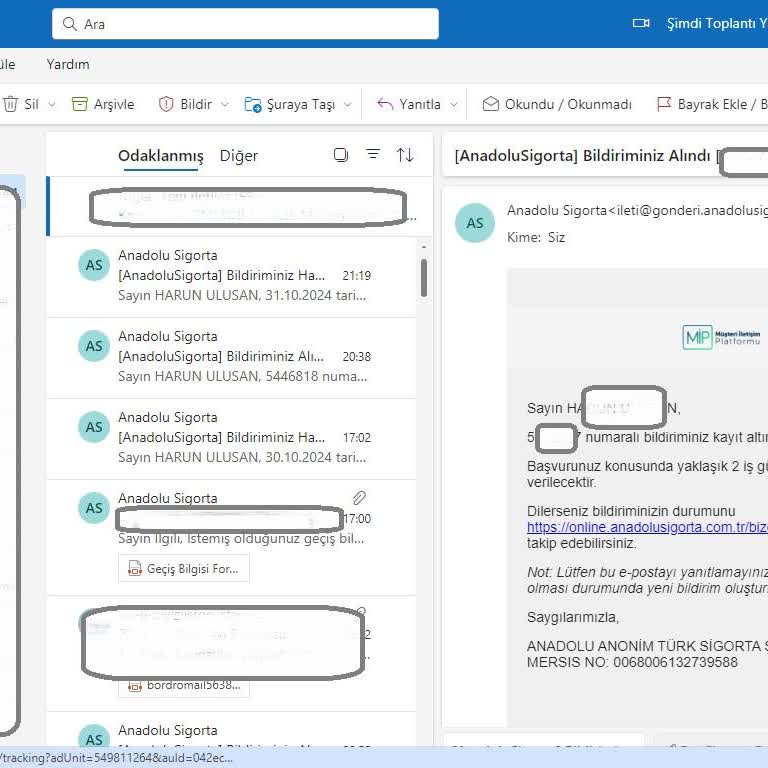Click the email subject Bildiriminiz Alındı header
The height and width of the screenshot is (768, 768).
(583, 156)
